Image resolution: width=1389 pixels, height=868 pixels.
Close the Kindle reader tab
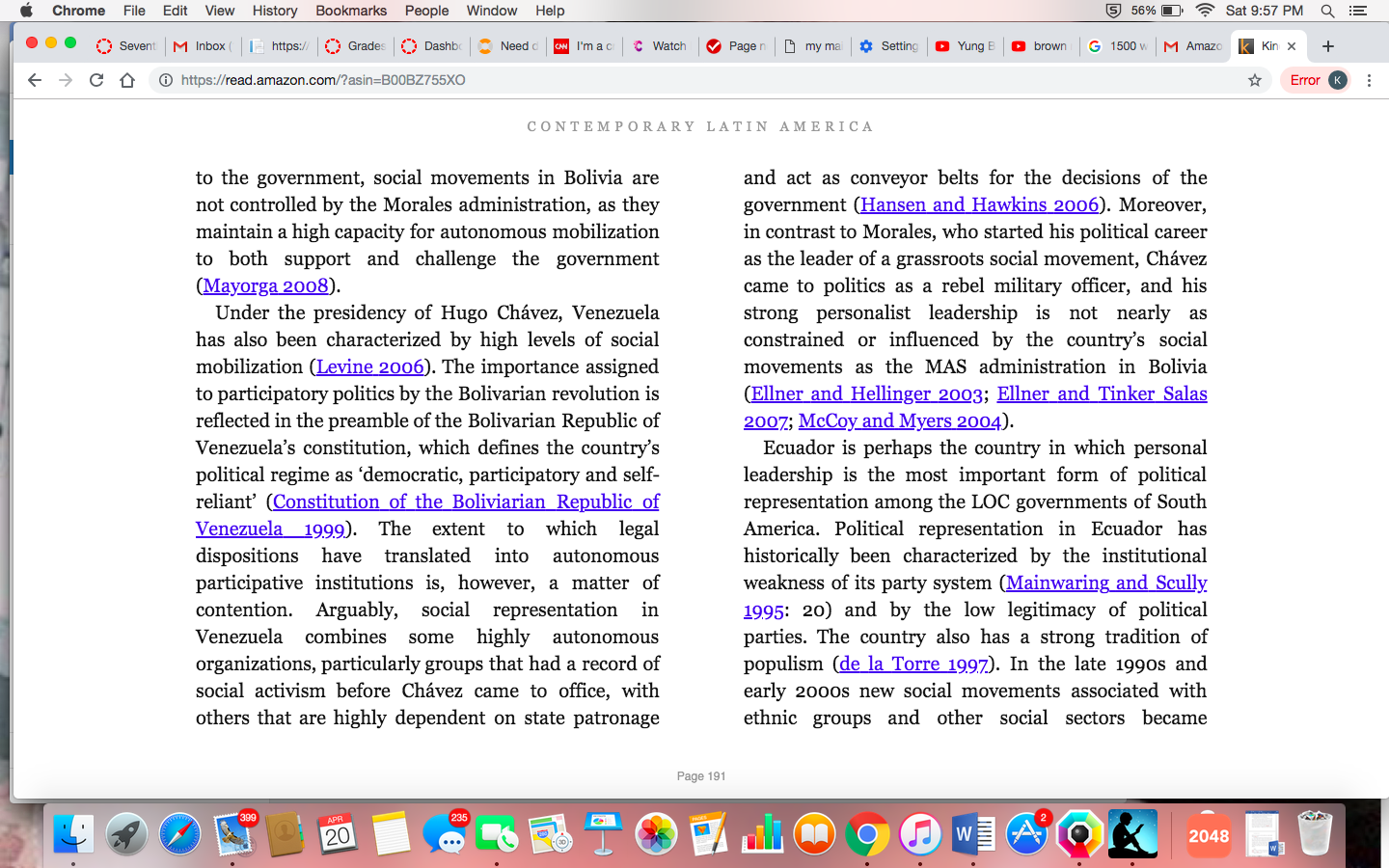1292,45
